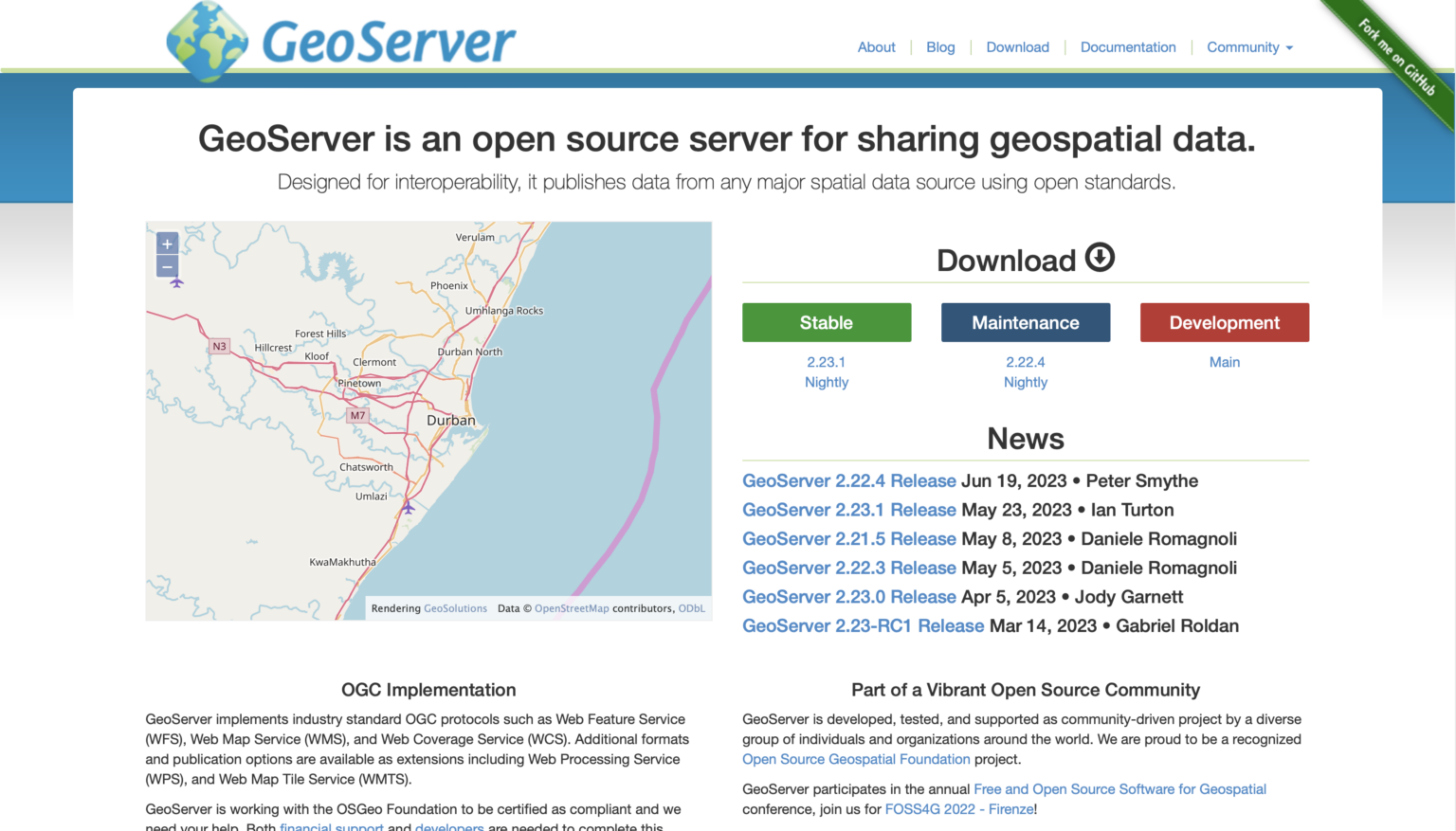Navigate to Documentation in the top menu

[x=1128, y=46]
